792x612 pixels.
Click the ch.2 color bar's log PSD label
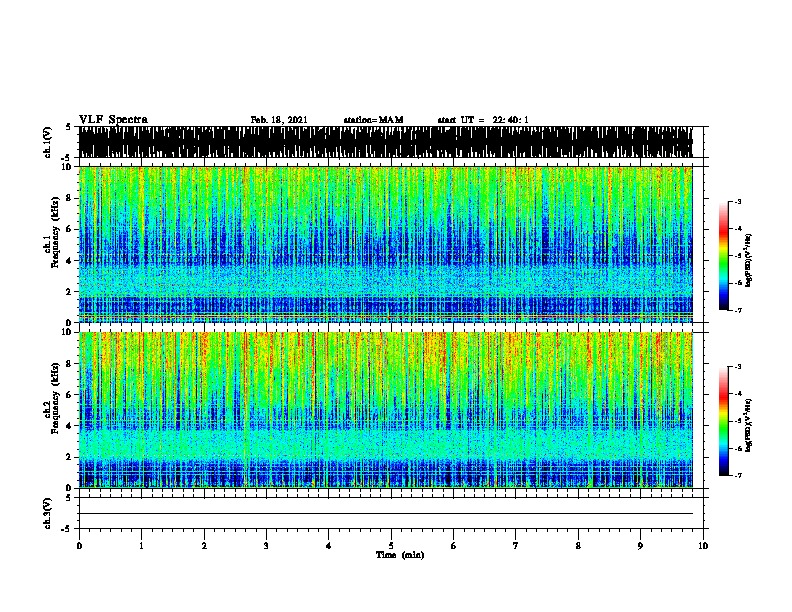[x=749, y=425]
